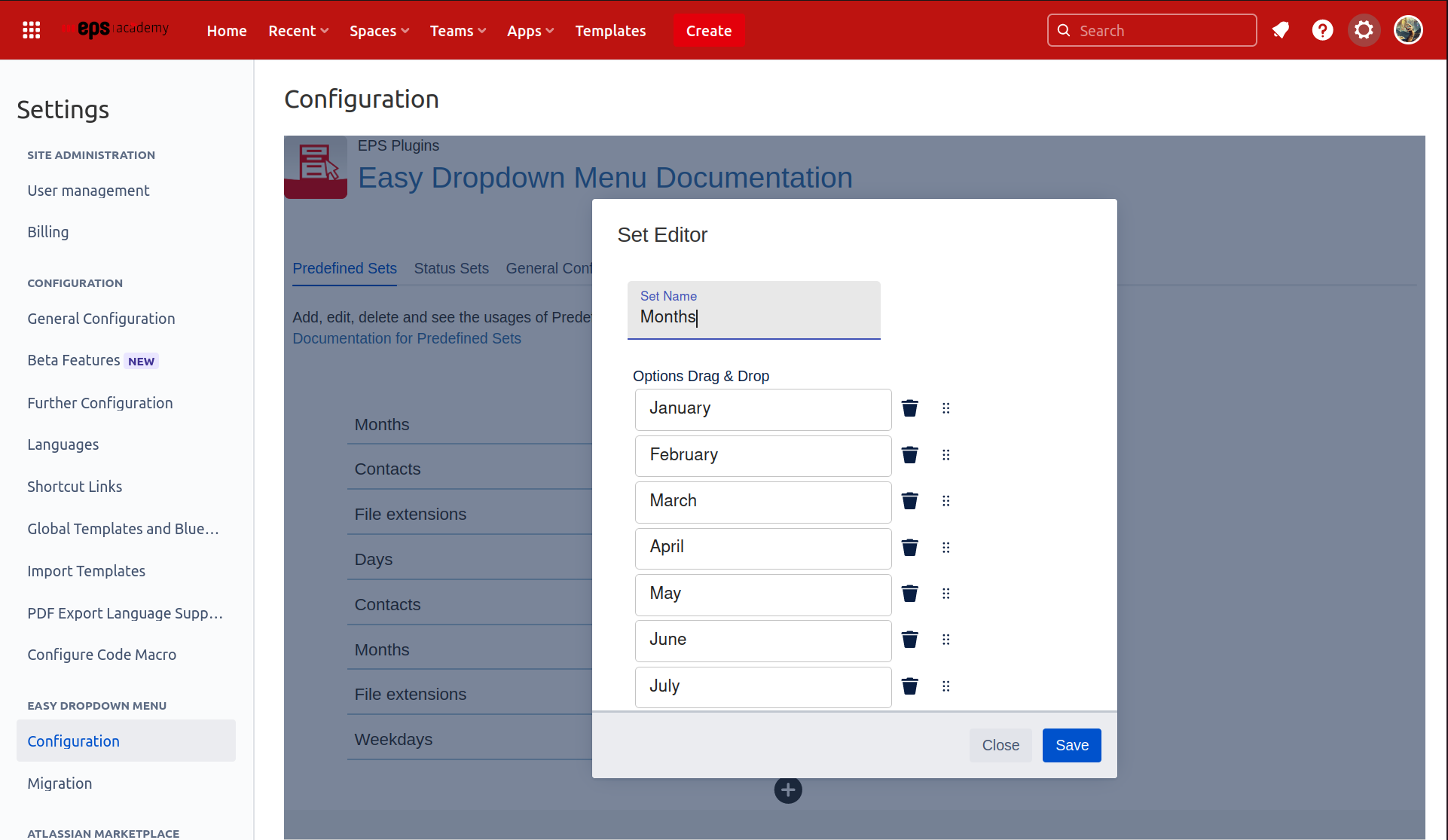Click the drag handle next to May
Viewport: 1448px width, 840px height.
click(x=945, y=594)
